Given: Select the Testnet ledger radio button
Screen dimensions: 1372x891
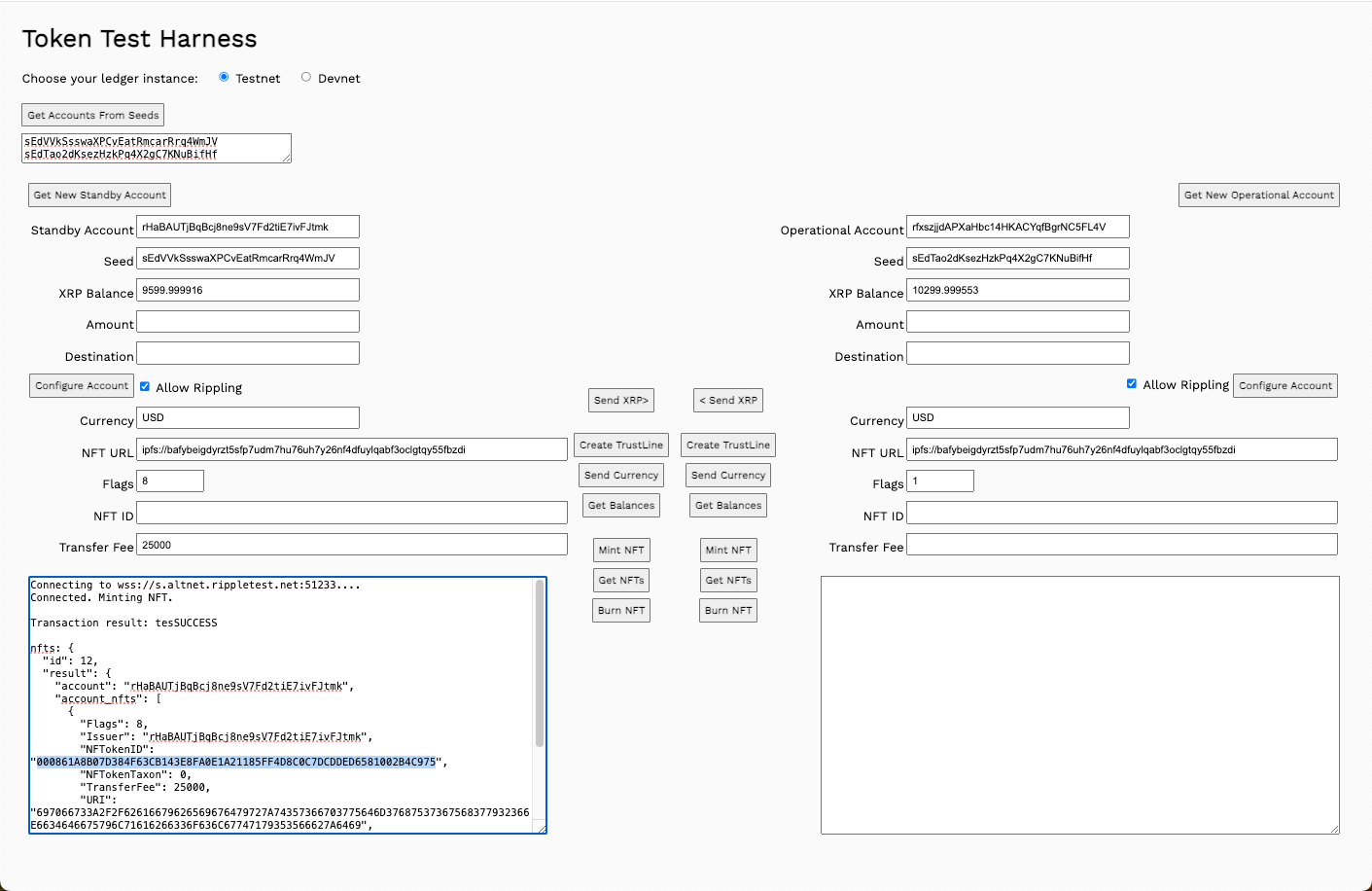Looking at the screenshot, I should 225,77.
